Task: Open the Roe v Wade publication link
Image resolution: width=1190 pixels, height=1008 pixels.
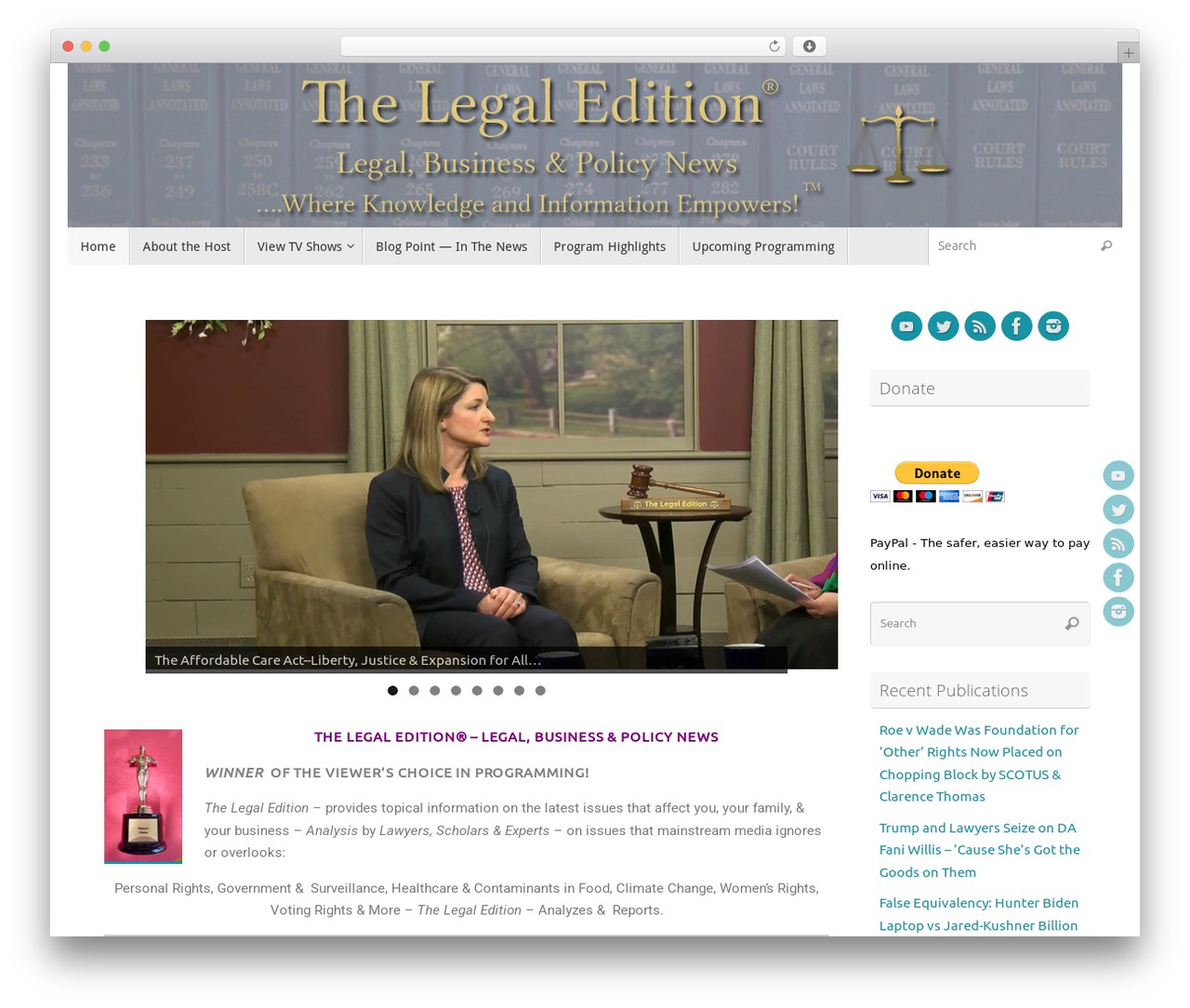Action: [x=979, y=763]
